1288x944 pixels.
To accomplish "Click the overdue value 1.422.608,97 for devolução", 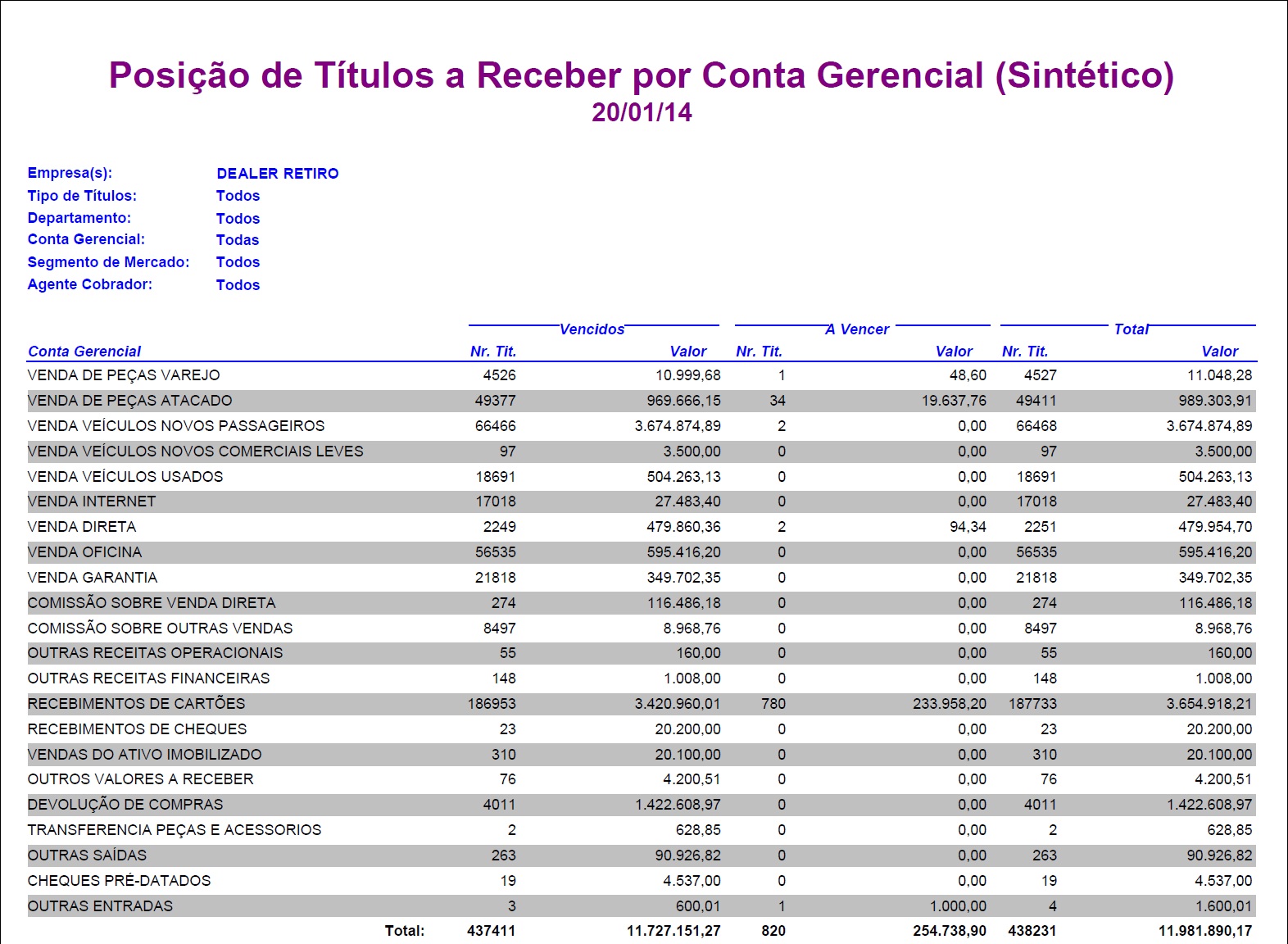I will click(x=678, y=805).
